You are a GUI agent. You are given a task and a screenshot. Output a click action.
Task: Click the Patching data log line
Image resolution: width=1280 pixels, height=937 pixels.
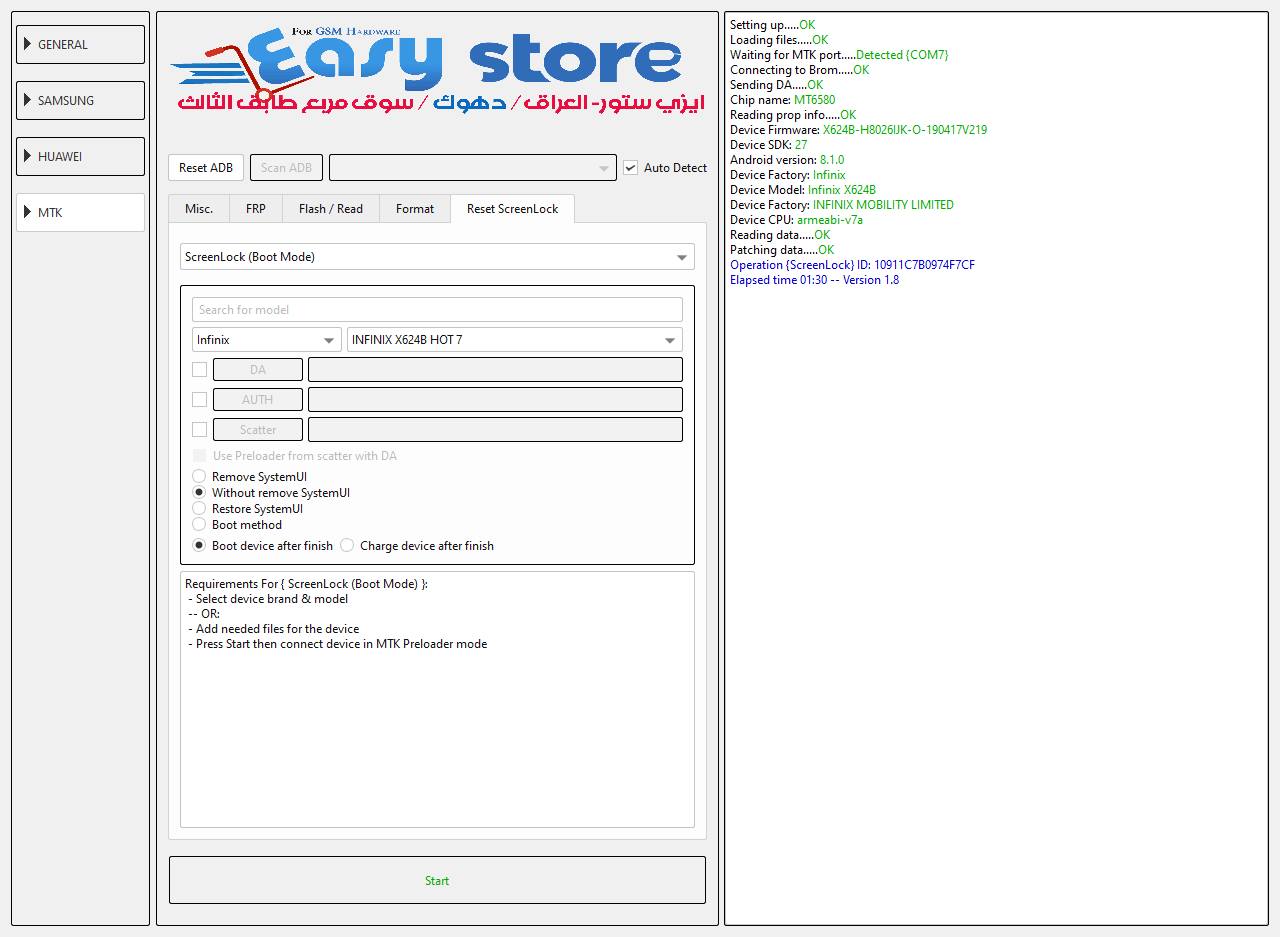point(782,250)
